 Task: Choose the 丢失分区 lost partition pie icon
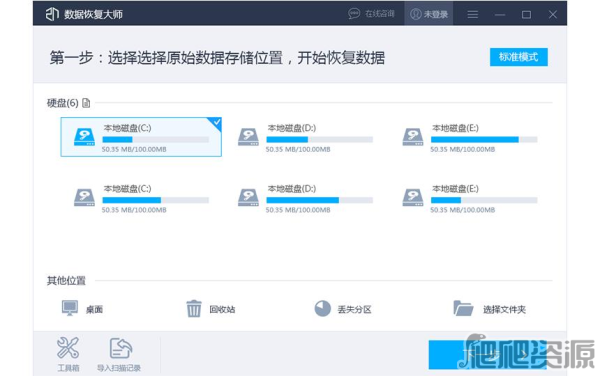tap(323, 308)
